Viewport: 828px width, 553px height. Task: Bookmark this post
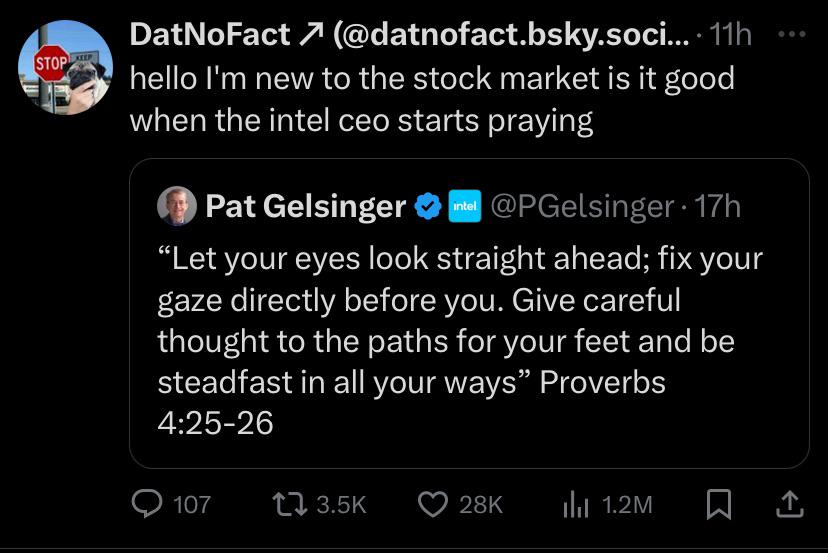[x=718, y=505]
